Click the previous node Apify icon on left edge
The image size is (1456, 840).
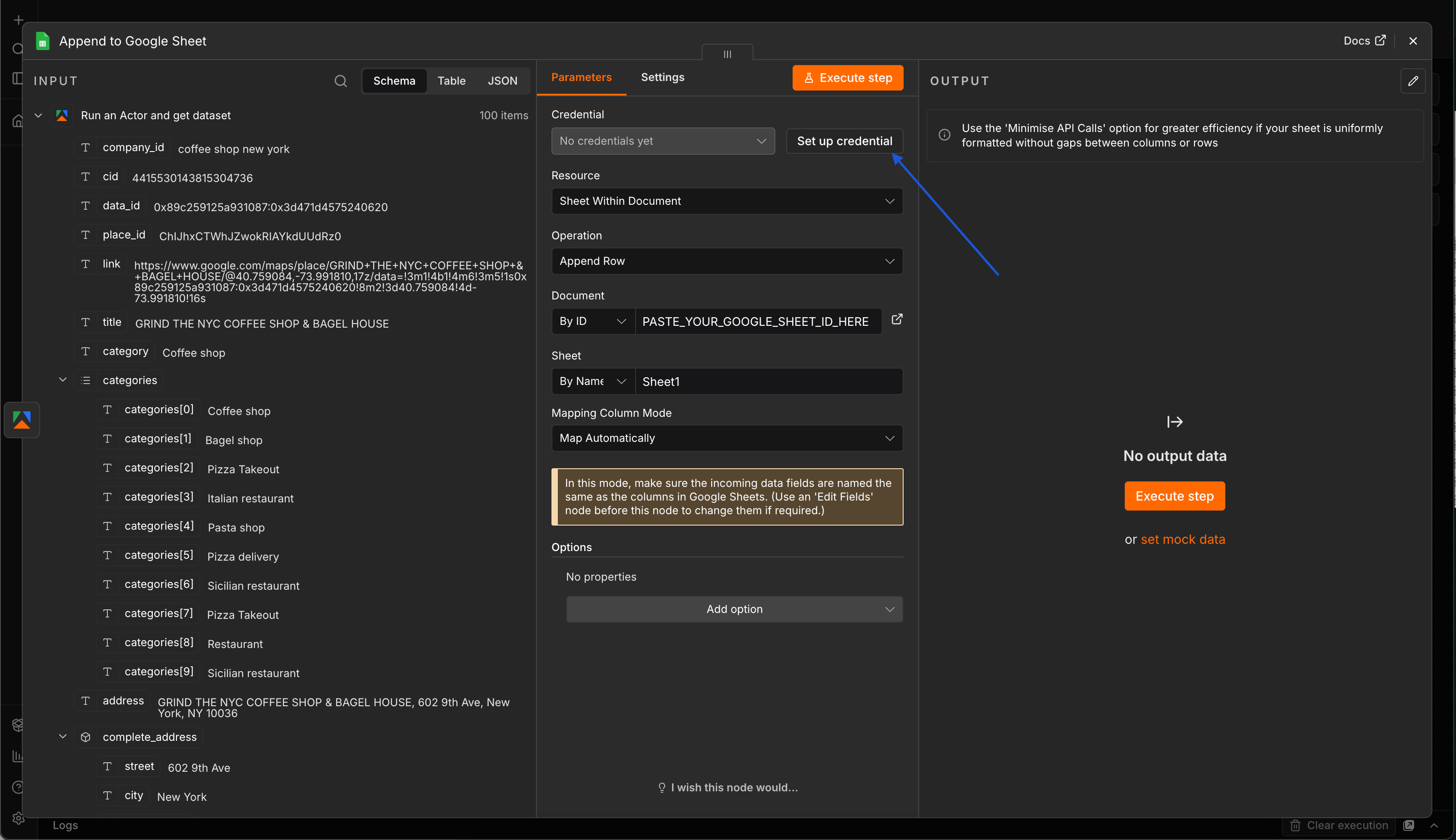click(x=22, y=420)
